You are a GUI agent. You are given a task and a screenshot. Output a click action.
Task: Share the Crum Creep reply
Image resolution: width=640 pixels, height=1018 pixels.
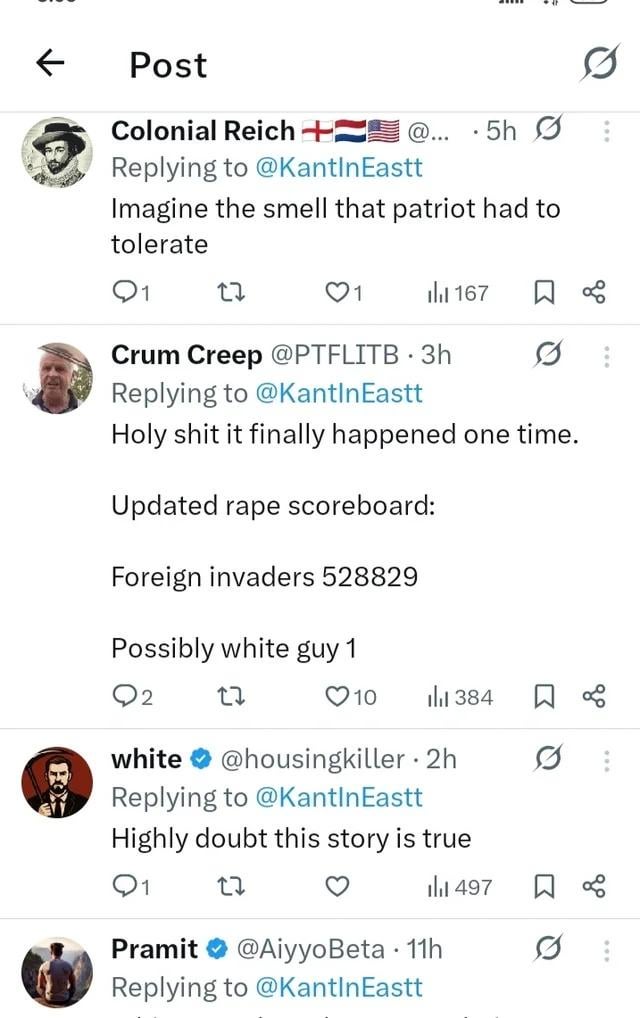(x=593, y=697)
